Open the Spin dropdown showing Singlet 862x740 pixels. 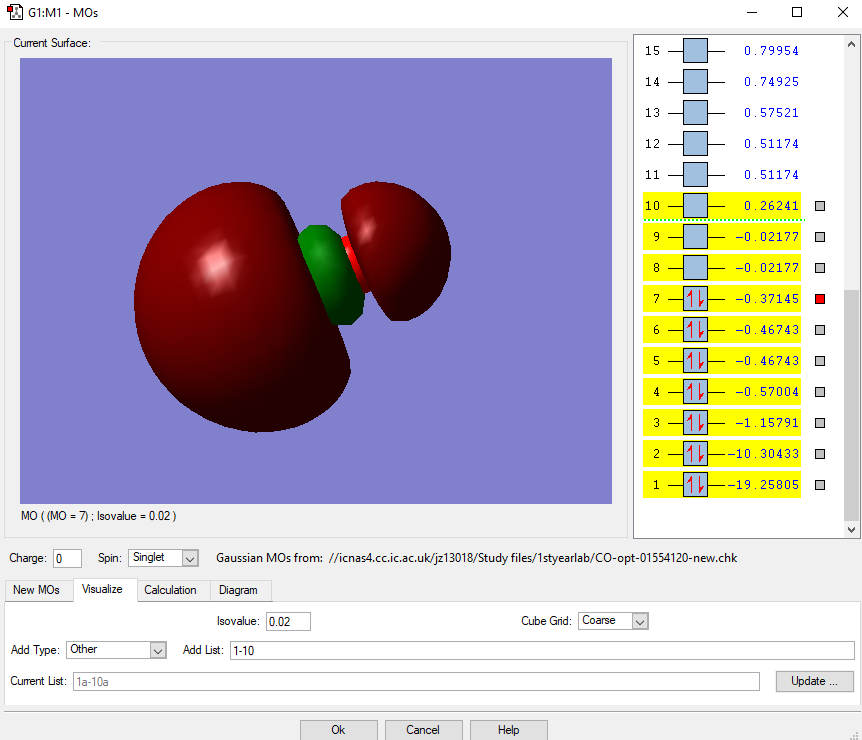(x=164, y=558)
